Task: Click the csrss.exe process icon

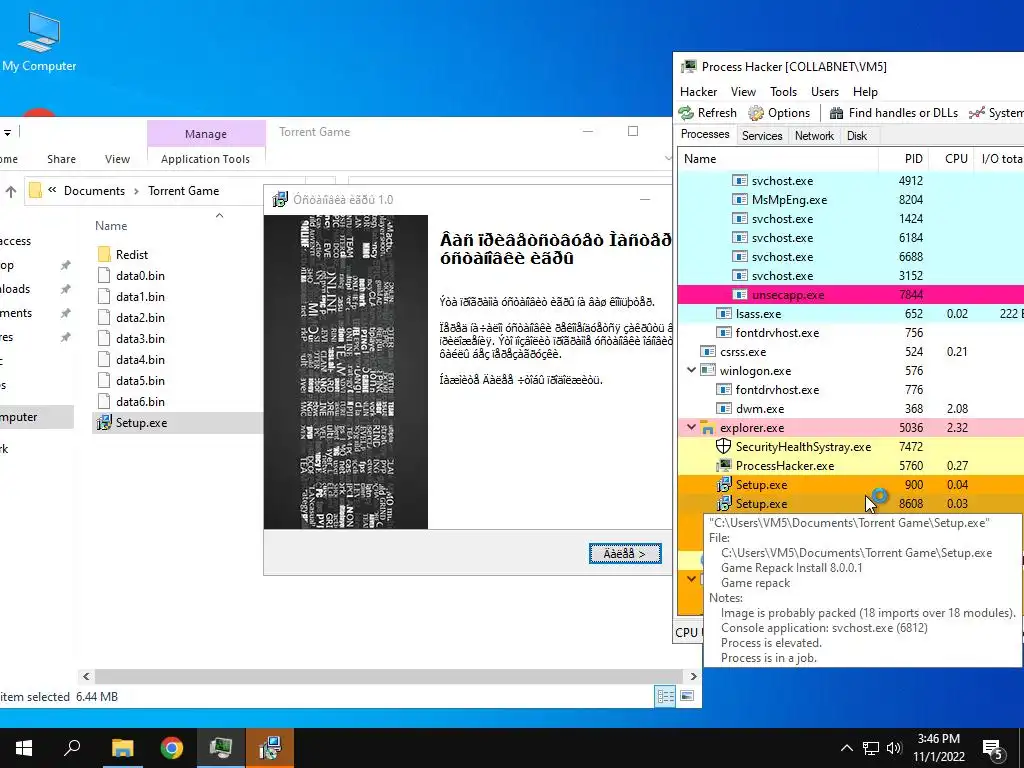Action: [708, 351]
